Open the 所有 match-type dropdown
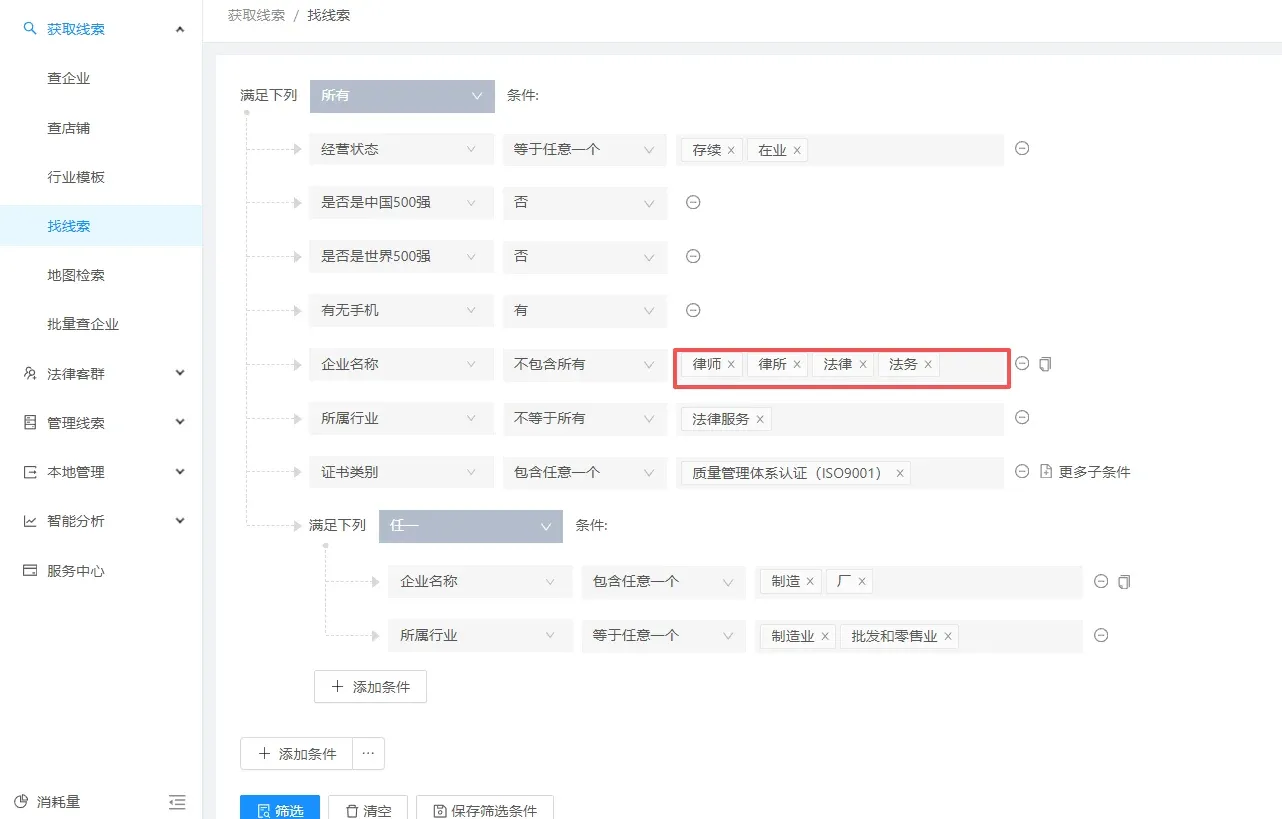Image resolution: width=1282 pixels, height=819 pixels. [402, 95]
